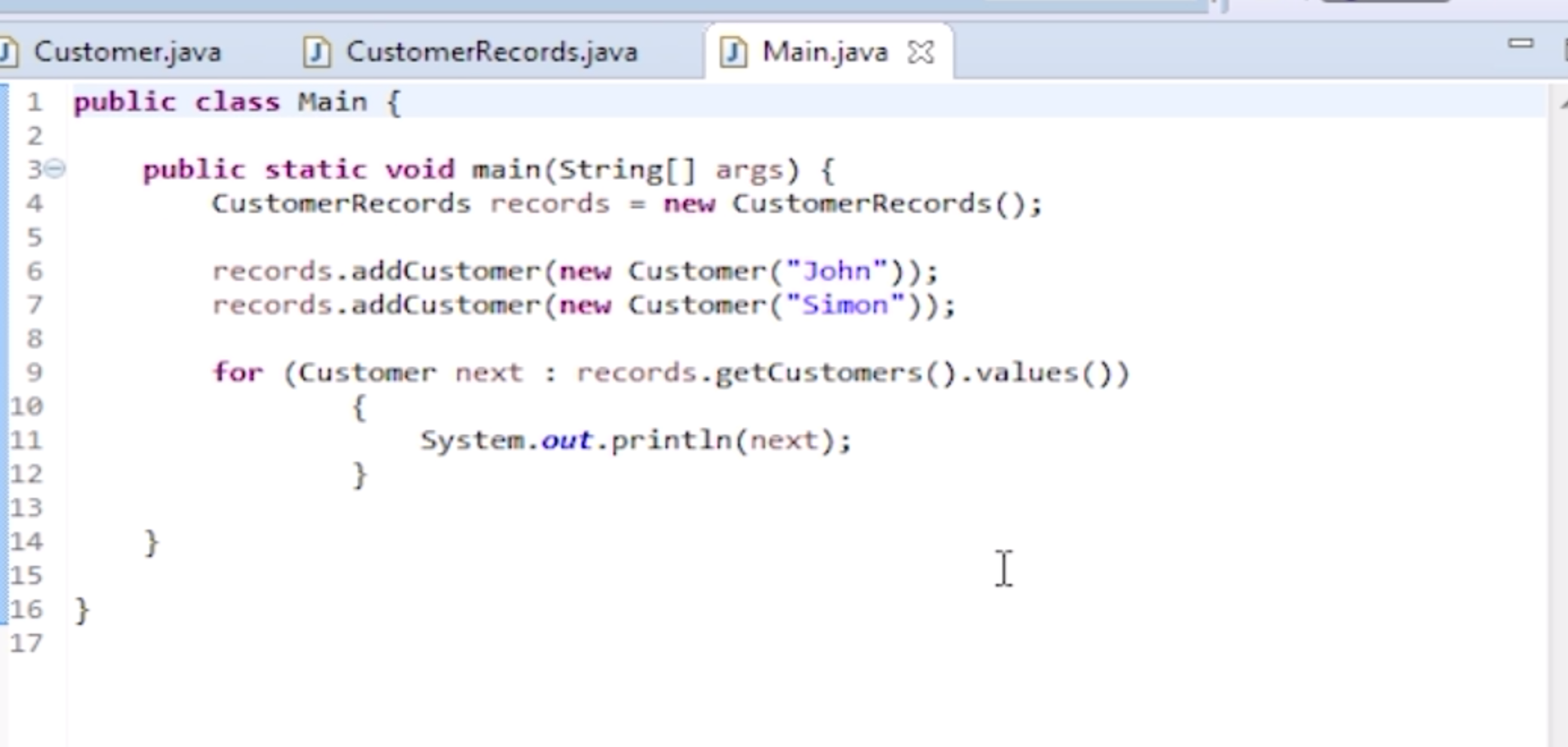1568x747 pixels.
Task: Click the Java file icon on Customer.java tab
Action: pyautogui.click(x=9, y=53)
